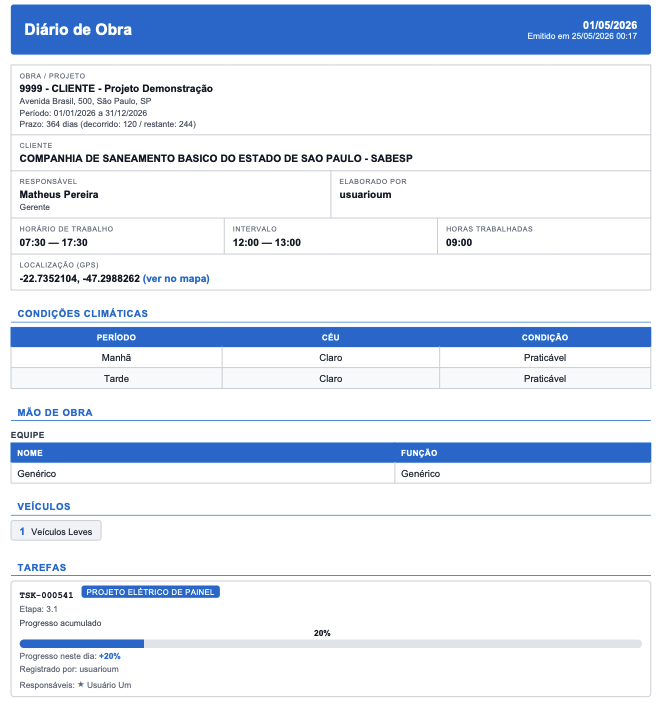Select the 'Gerente' role text
The height and width of the screenshot is (707, 658).
point(35,207)
